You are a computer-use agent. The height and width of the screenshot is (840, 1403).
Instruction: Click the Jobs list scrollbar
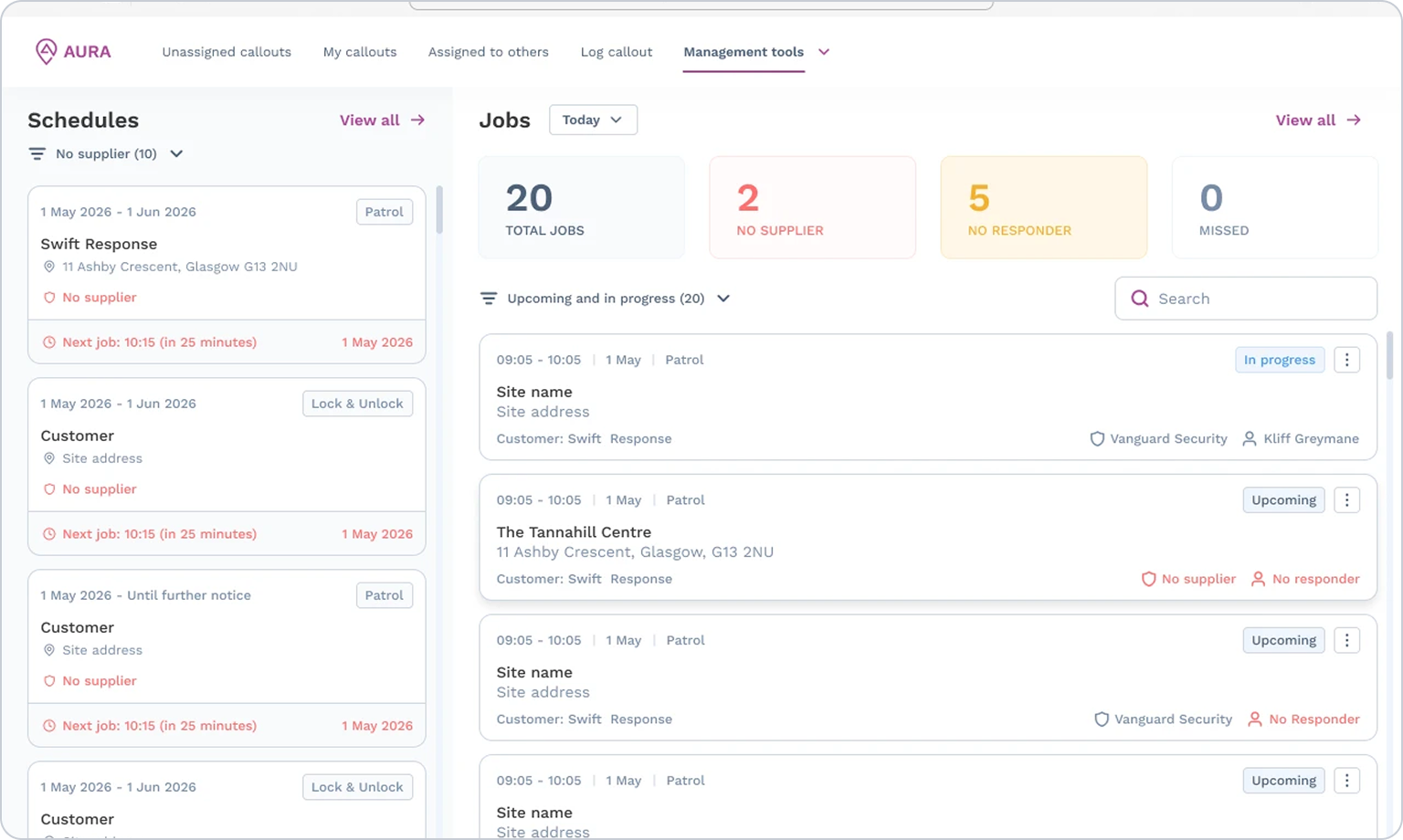[x=1390, y=355]
